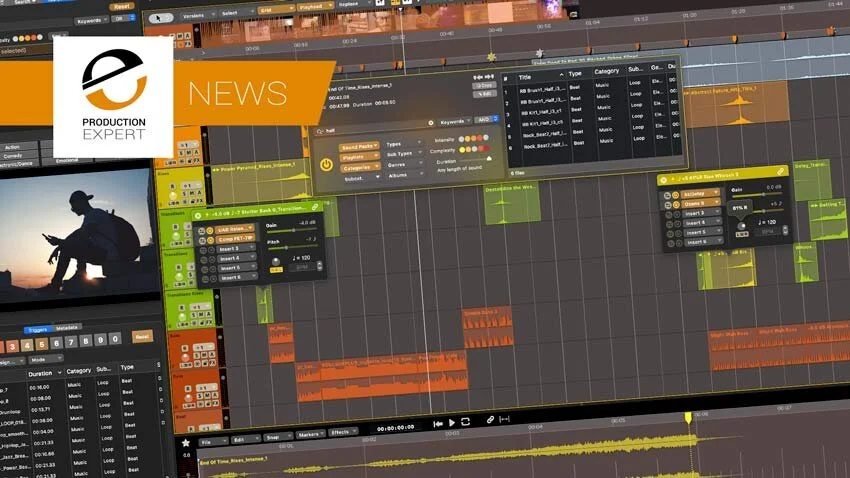Open the Snap dropdown in editor toolbar
Viewport: 850px width, 478px height.
pos(278,437)
